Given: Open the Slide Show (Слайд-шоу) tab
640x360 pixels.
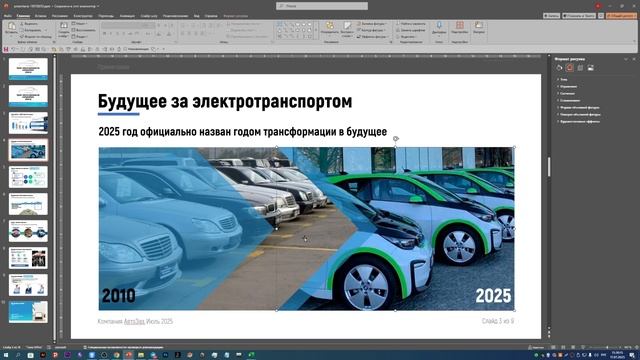Looking at the screenshot, I should click(x=149, y=16).
